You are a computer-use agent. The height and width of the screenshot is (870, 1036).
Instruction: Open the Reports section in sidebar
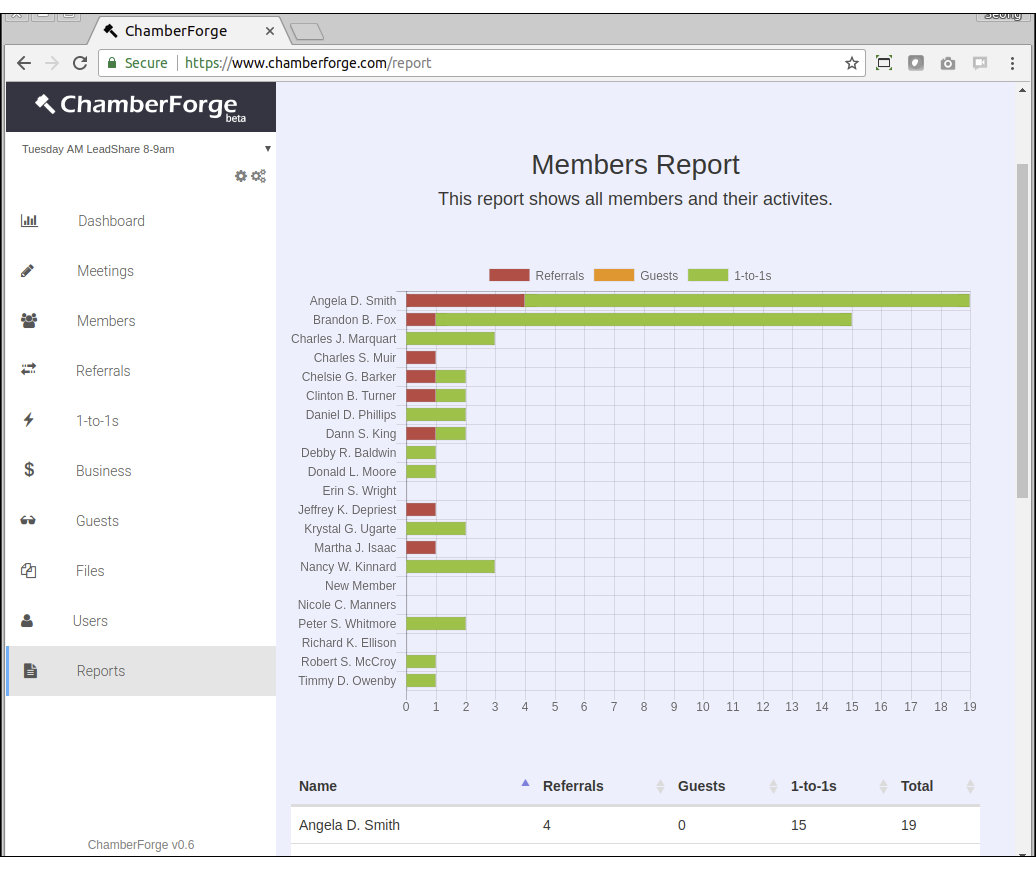coord(100,670)
